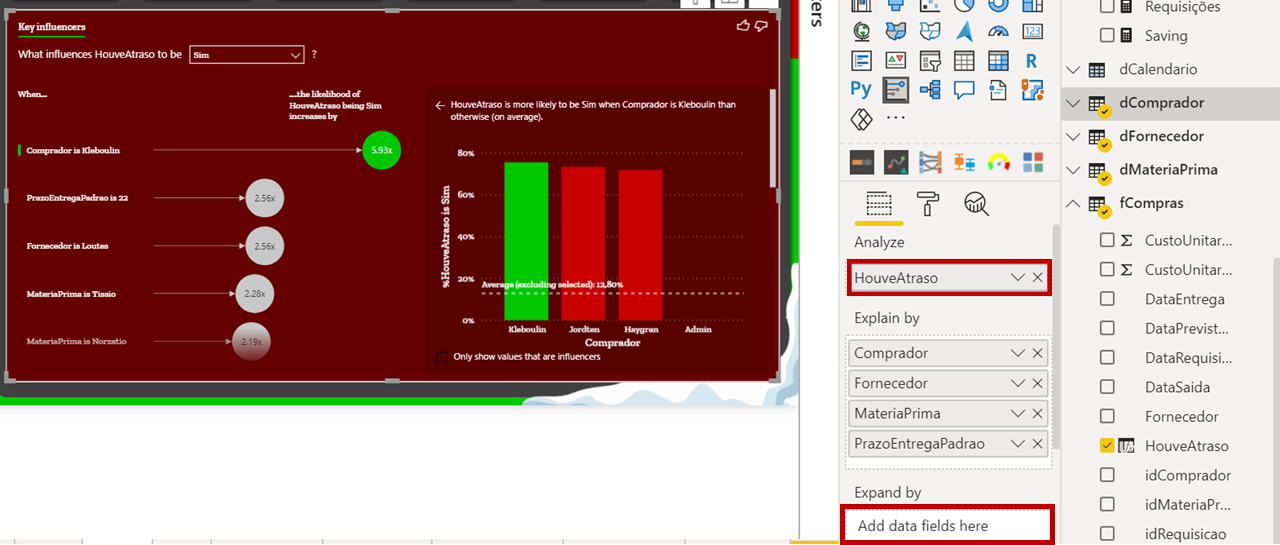
Task: Select the R script visual icon
Action: [1032, 61]
